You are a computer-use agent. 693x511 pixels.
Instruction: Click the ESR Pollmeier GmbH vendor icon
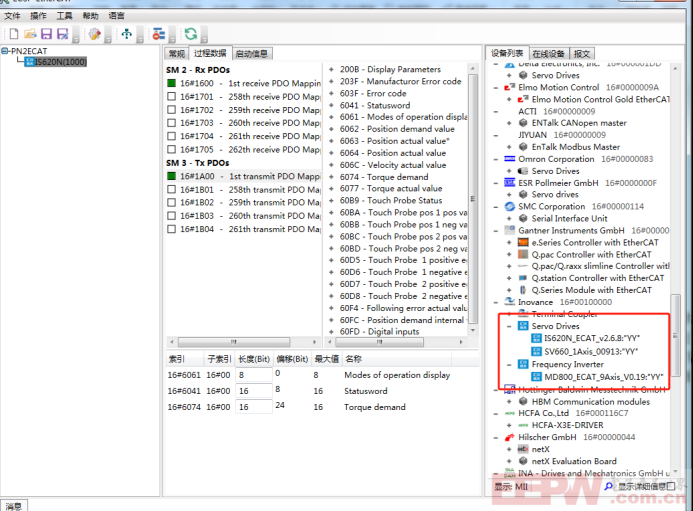click(x=510, y=183)
